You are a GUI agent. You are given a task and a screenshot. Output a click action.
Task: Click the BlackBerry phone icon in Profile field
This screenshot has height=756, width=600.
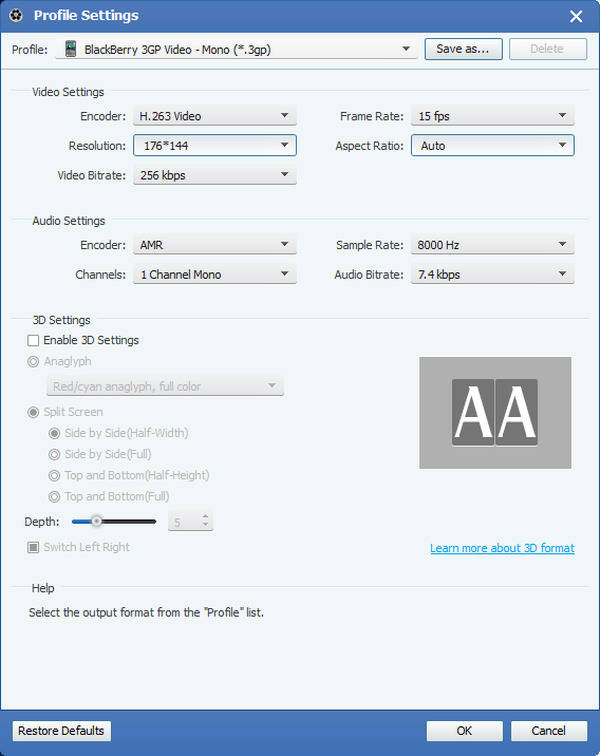(x=70, y=49)
